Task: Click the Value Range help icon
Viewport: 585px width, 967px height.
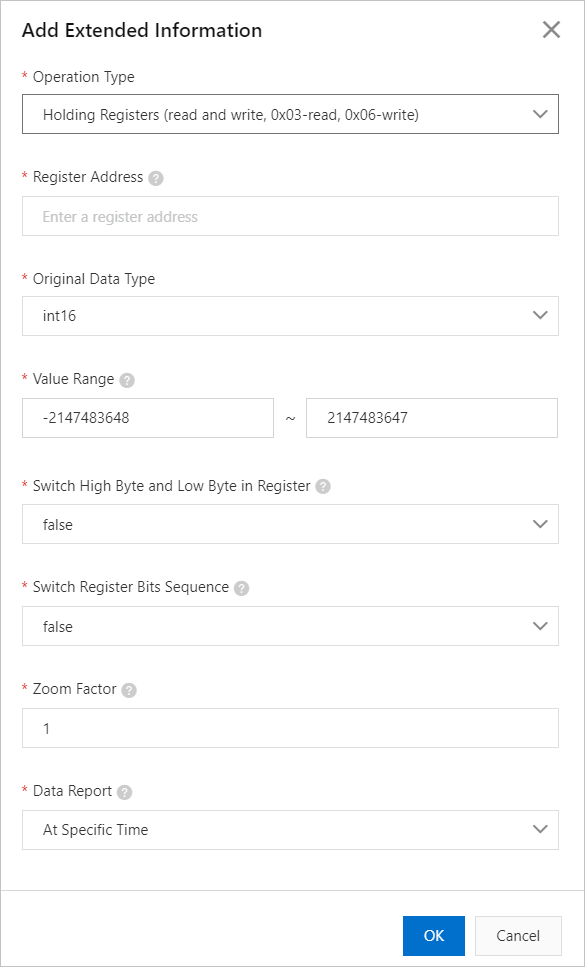Action: 127,380
